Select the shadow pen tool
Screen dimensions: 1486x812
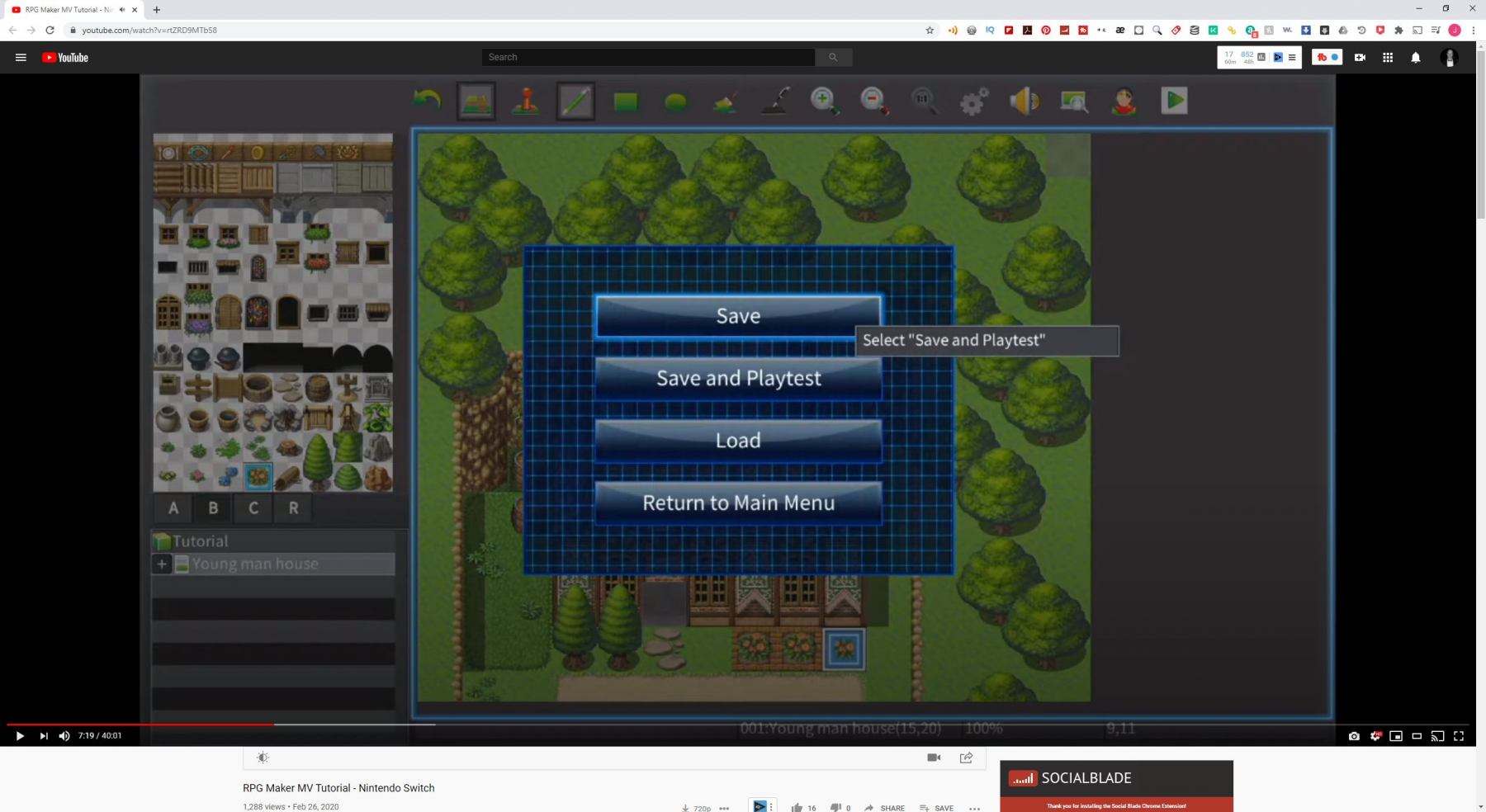(775, 101)
